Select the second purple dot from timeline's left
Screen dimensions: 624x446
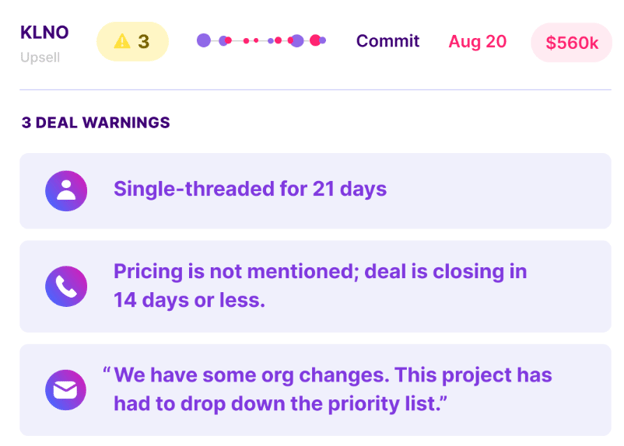[x=224, y=41]
